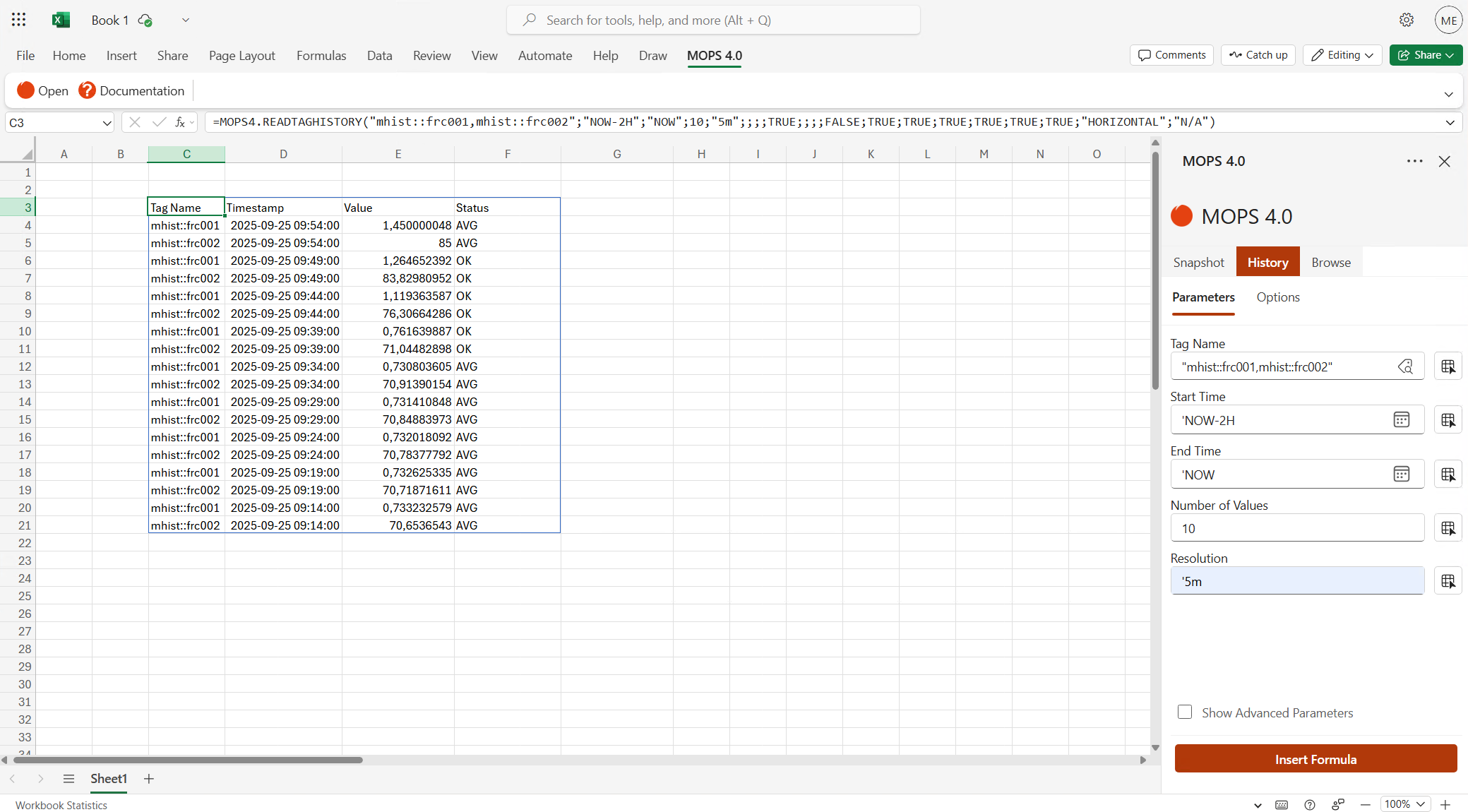Image resolution: width=1468 pixels, height=812 pixels.
Task: Open the zoom level dropdown showing 100%
Action: [1404, 804]
